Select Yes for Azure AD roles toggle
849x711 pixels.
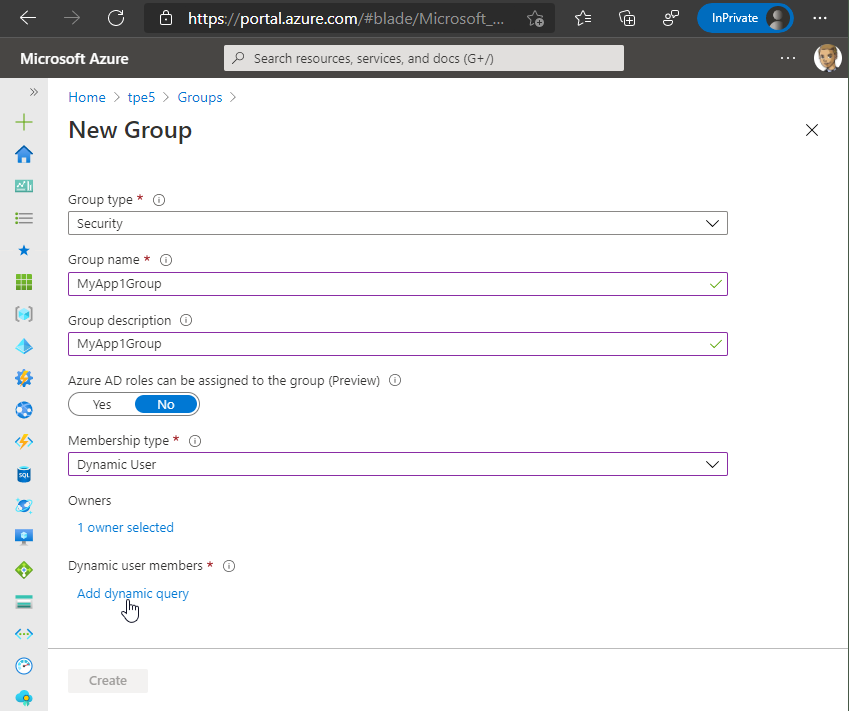(x=102, y=404)
